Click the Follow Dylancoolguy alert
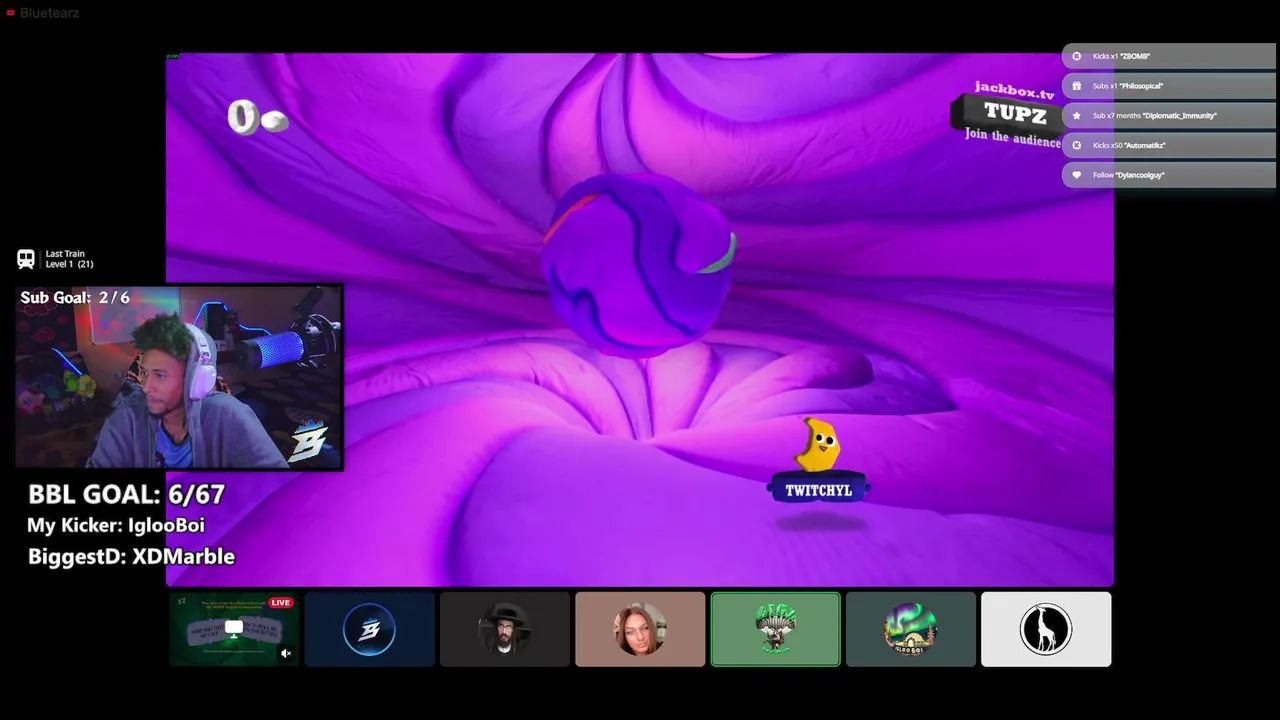Viewport: 1280px width, 720px height. [x=1169, y=175]
